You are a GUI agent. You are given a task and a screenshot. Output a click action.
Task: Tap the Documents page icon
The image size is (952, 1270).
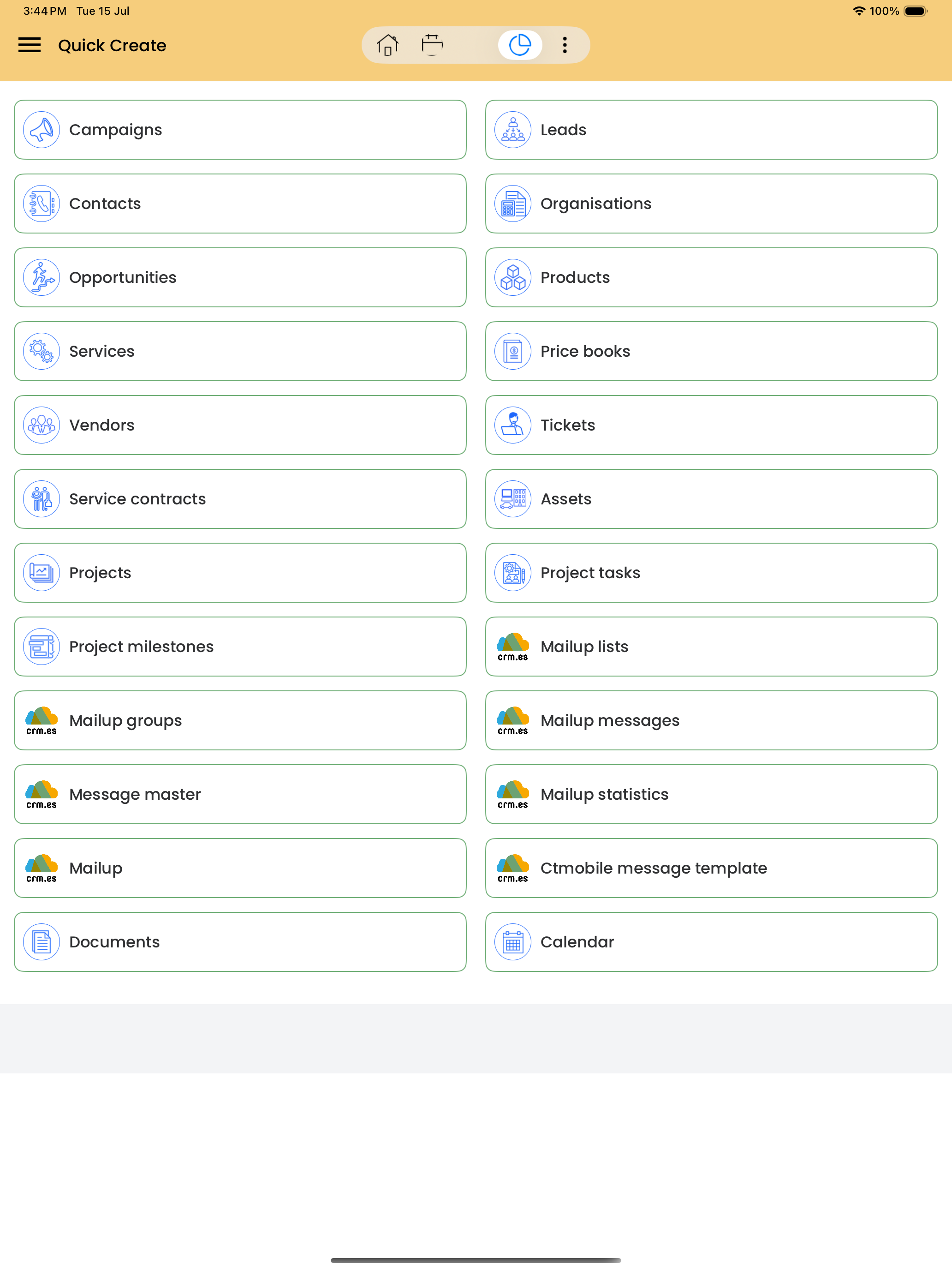(x=42, y=942)
